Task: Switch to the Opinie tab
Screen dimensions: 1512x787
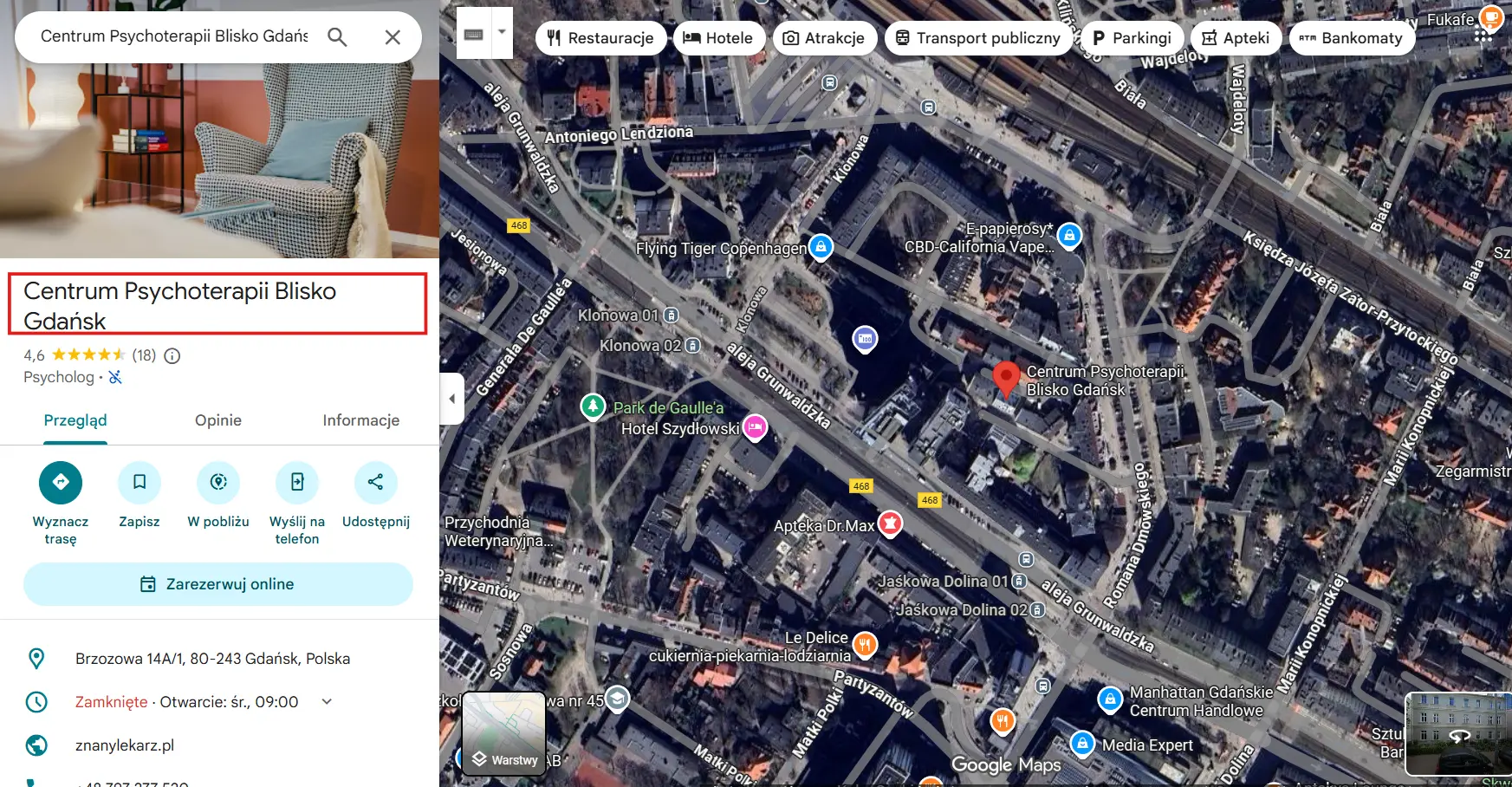Action: pyautogui.click(x=218, y=420)
